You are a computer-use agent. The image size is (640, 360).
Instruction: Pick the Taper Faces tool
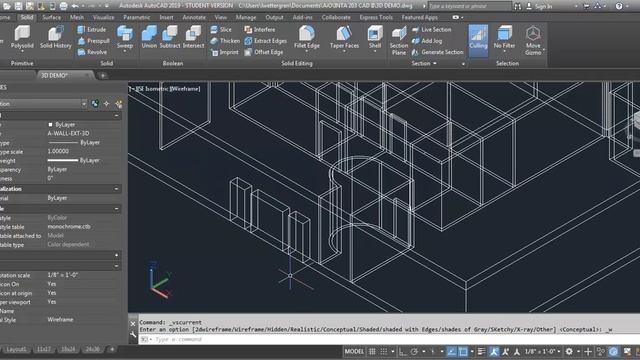pos(344,37)
